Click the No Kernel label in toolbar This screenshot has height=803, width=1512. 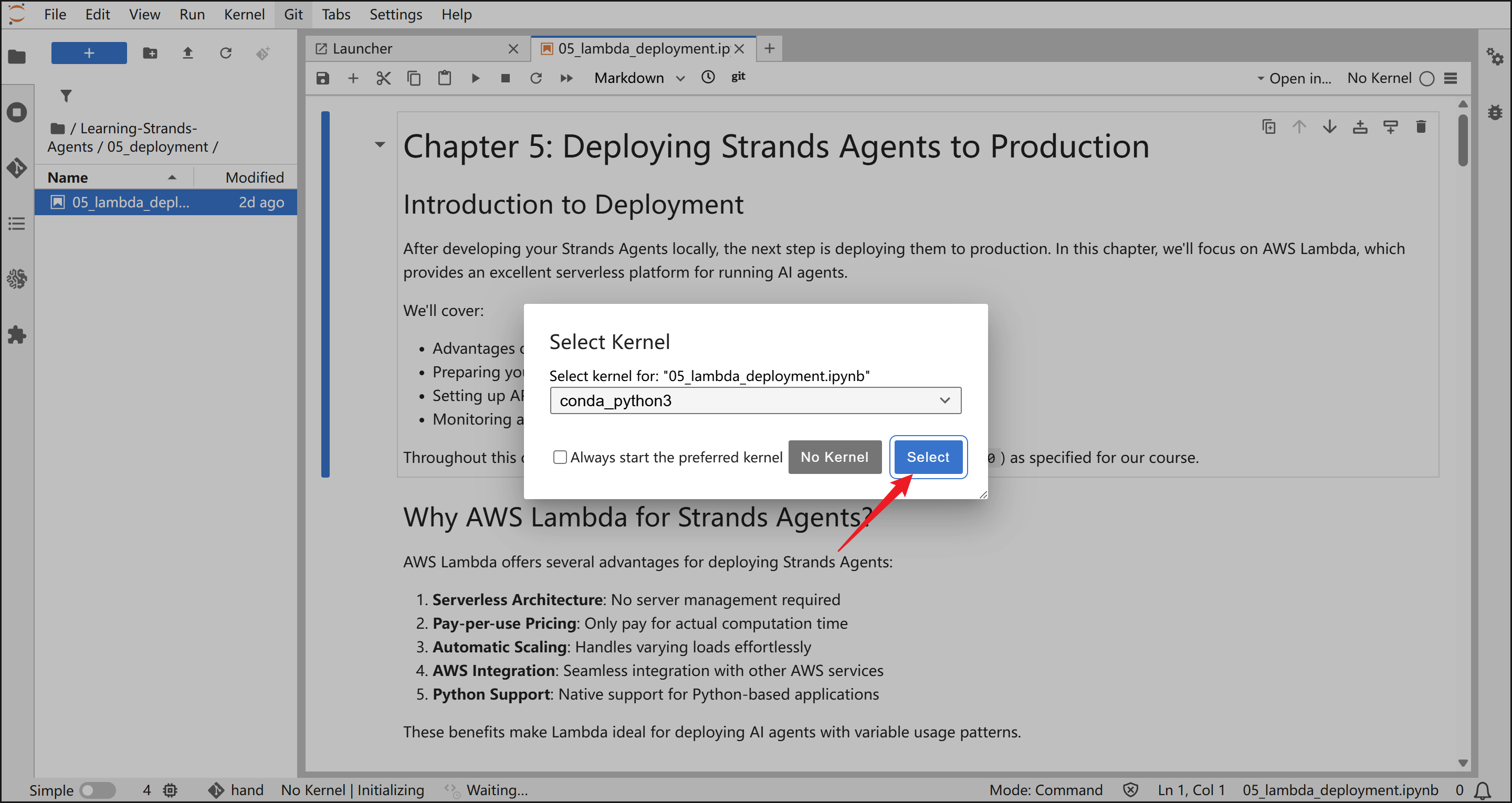1379,78
